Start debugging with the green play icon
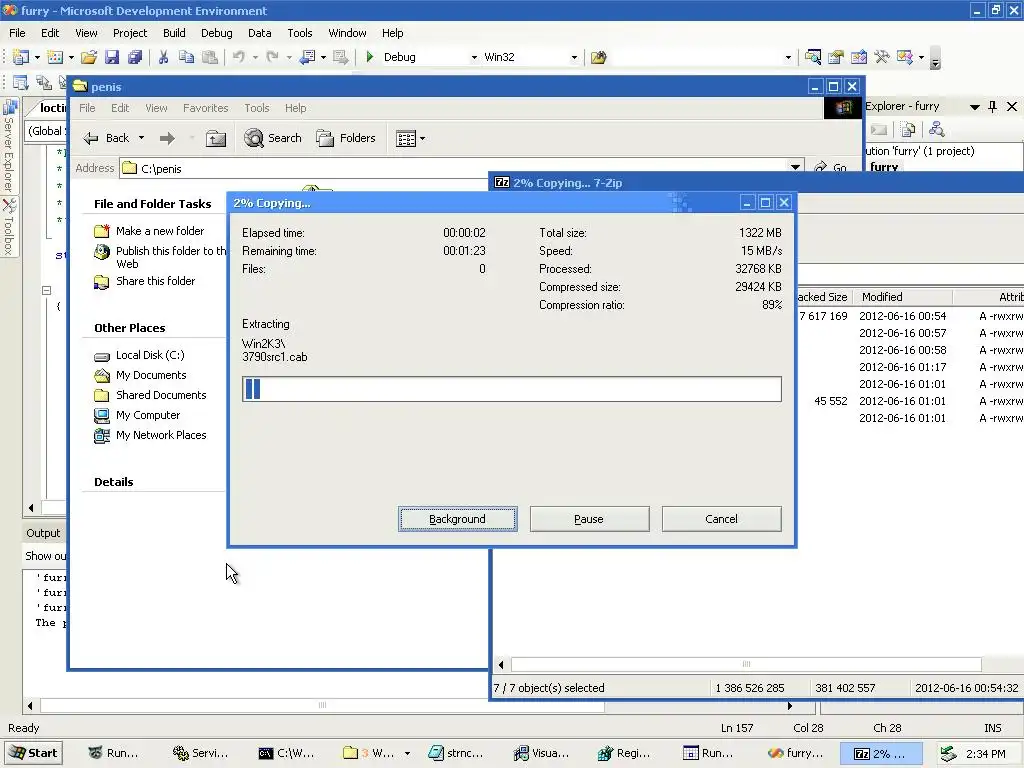 370,57
